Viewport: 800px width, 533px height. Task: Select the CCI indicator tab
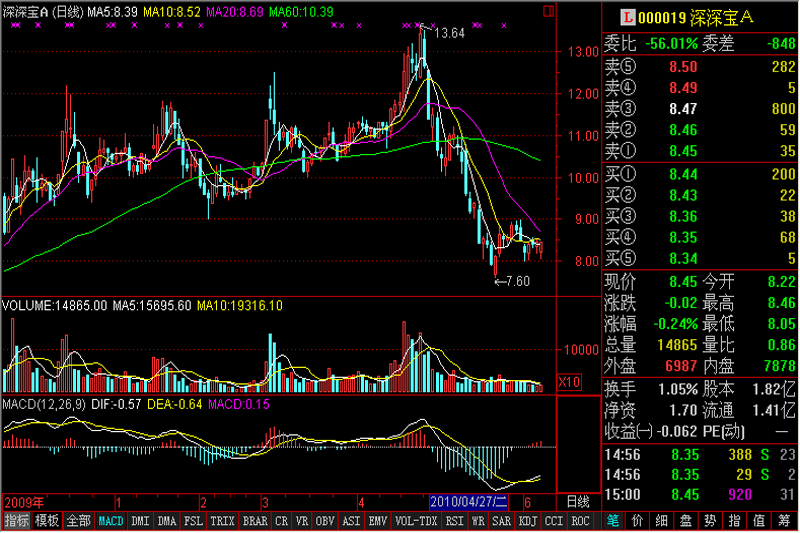click(554, 521)
